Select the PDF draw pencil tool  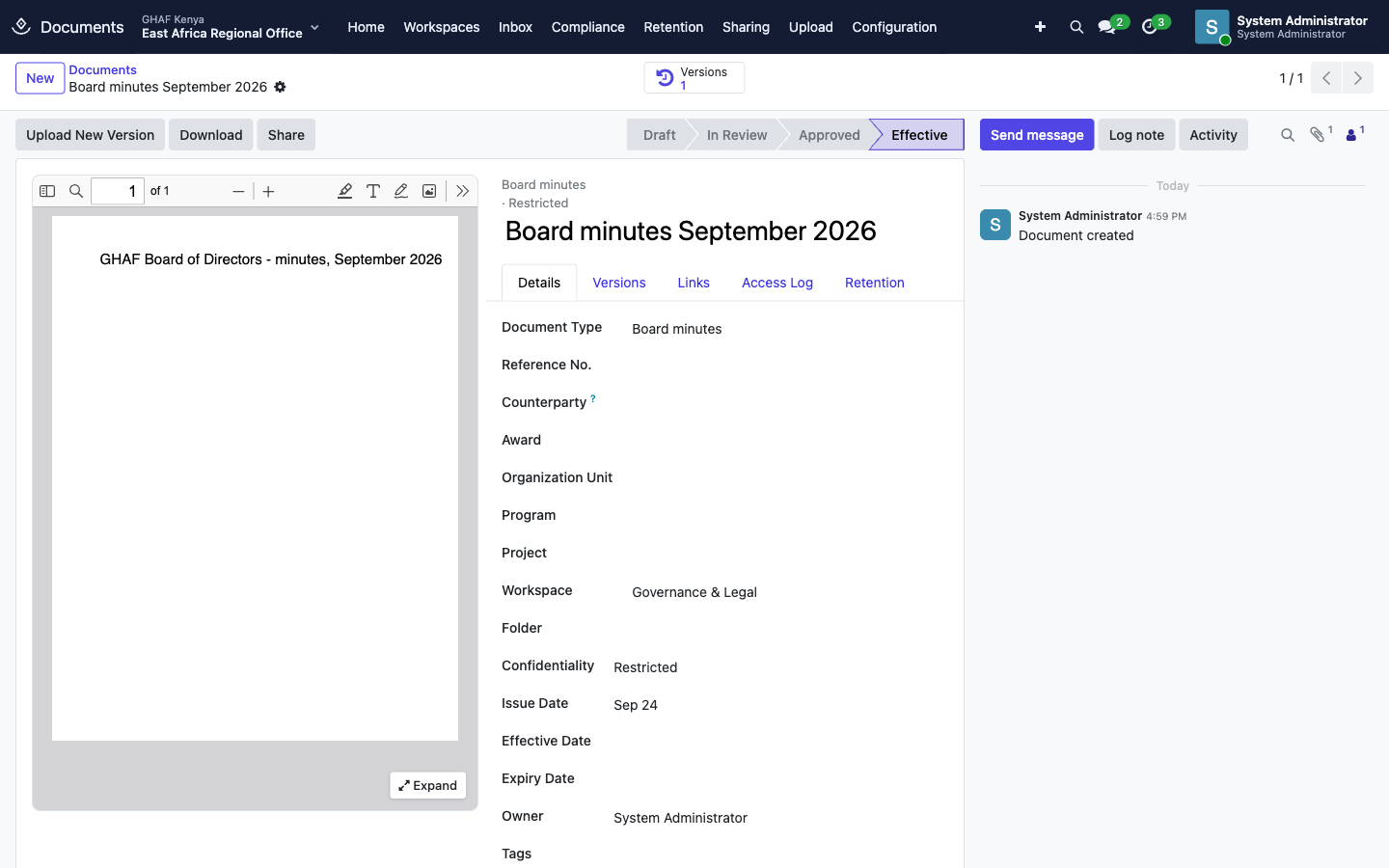point(401,191)
